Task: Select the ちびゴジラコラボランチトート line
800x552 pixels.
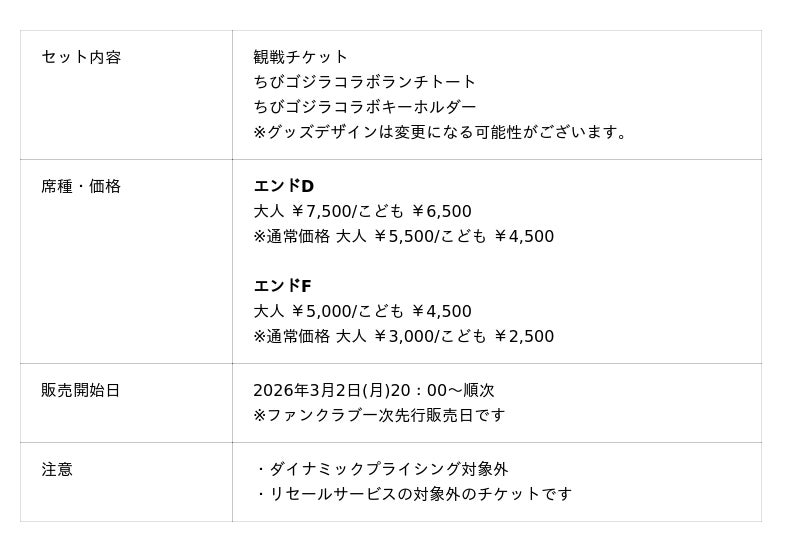Action: 364,82
